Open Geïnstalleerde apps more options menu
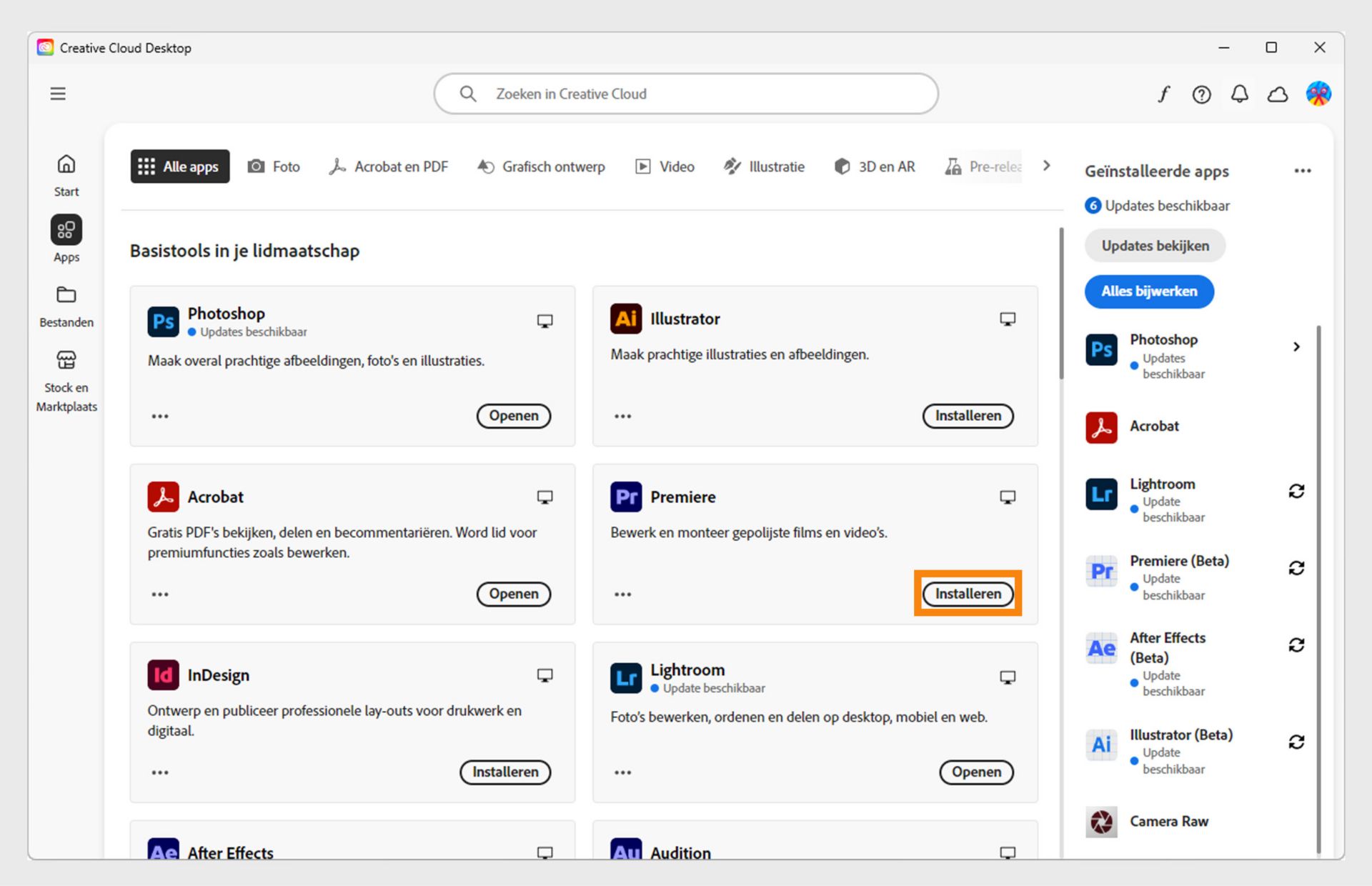The width and height of the screenshot is (1372, 886). 1303,171
